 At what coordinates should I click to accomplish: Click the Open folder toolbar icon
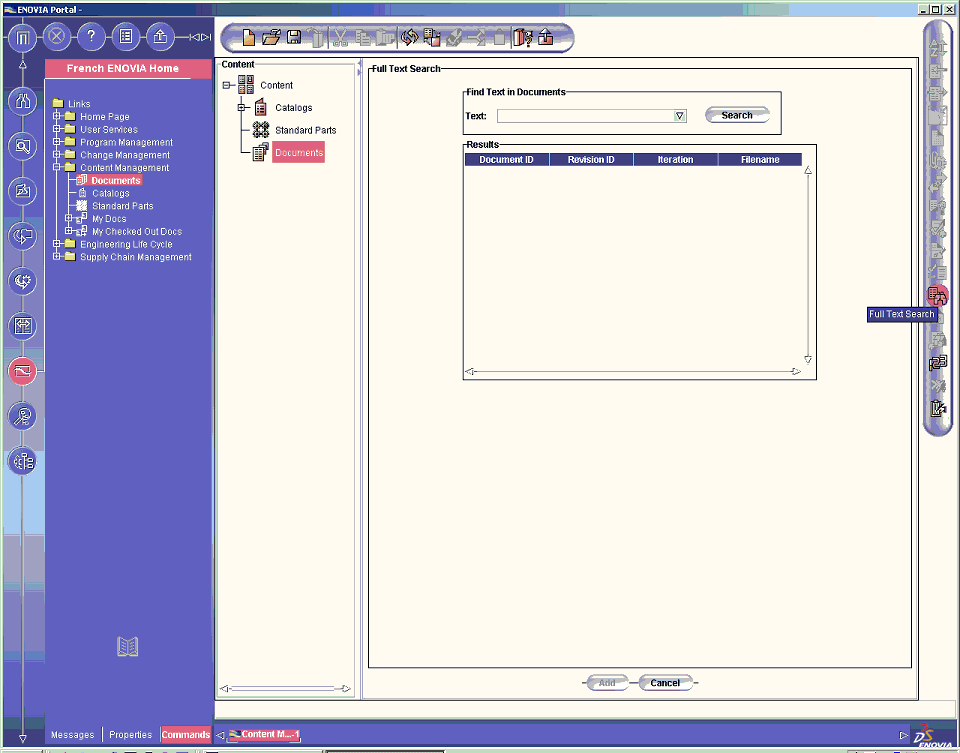[x=271, y=37]
